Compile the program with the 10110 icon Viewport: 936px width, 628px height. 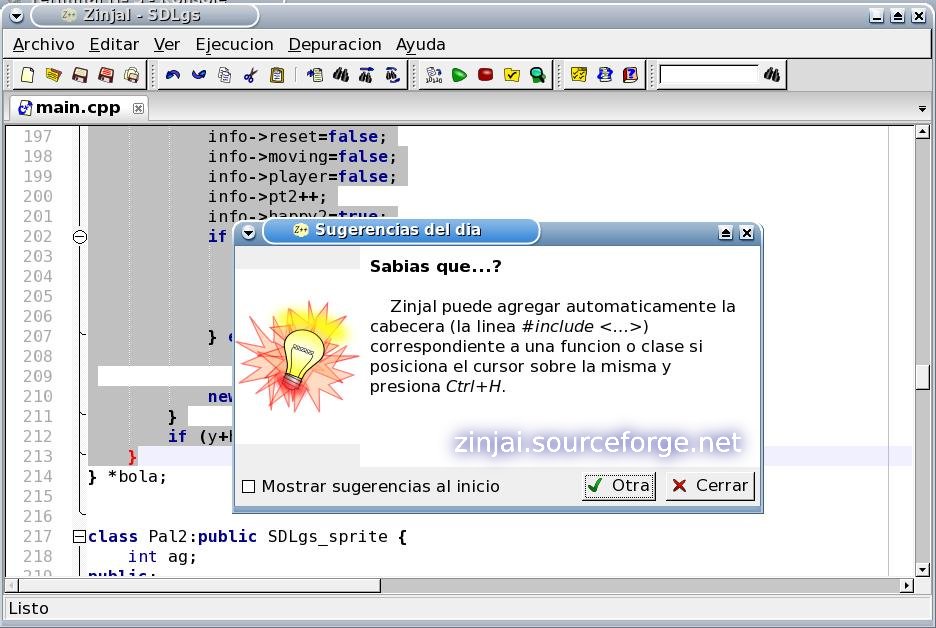[x=433, y=75]
